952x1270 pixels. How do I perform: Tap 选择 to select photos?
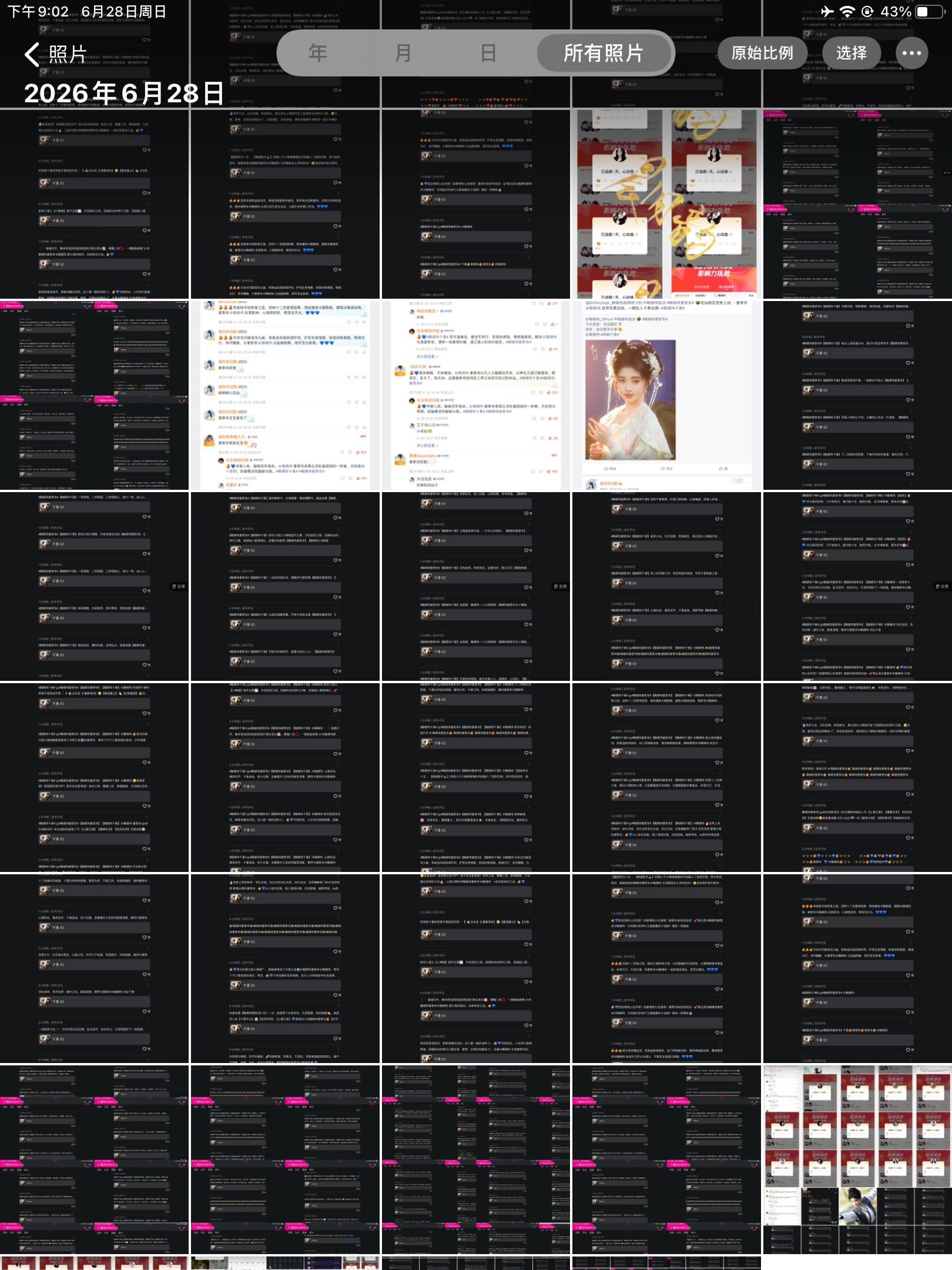(852, 54)
